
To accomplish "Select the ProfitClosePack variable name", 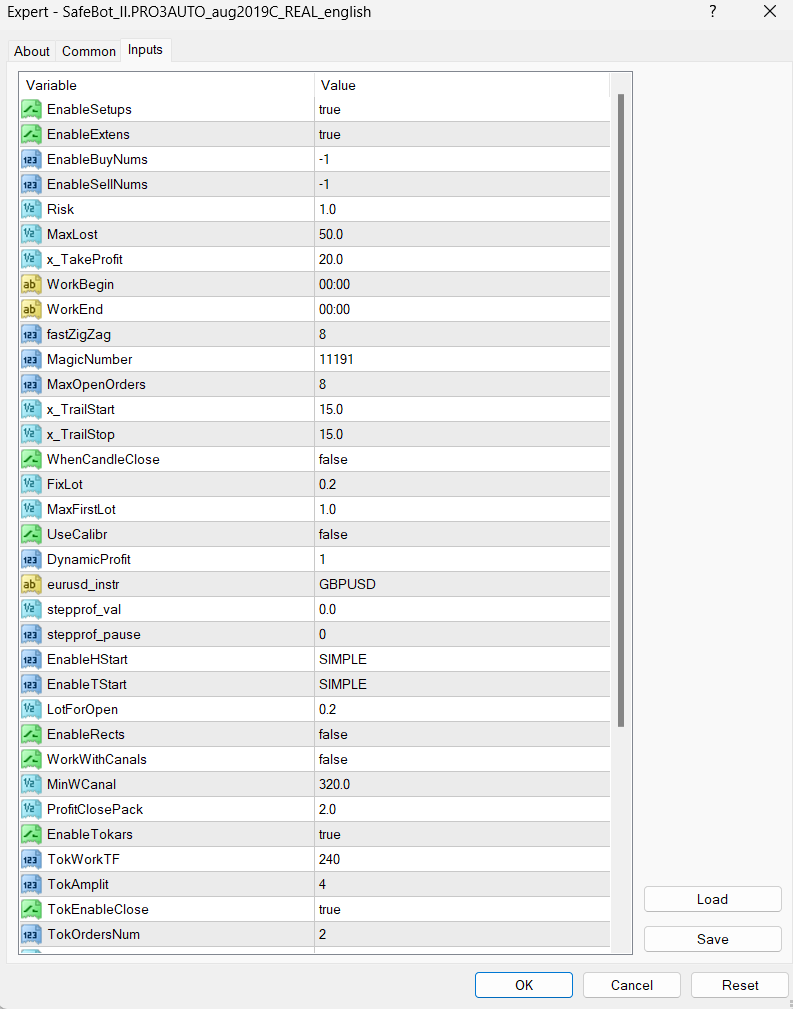I will coord(95,810).
